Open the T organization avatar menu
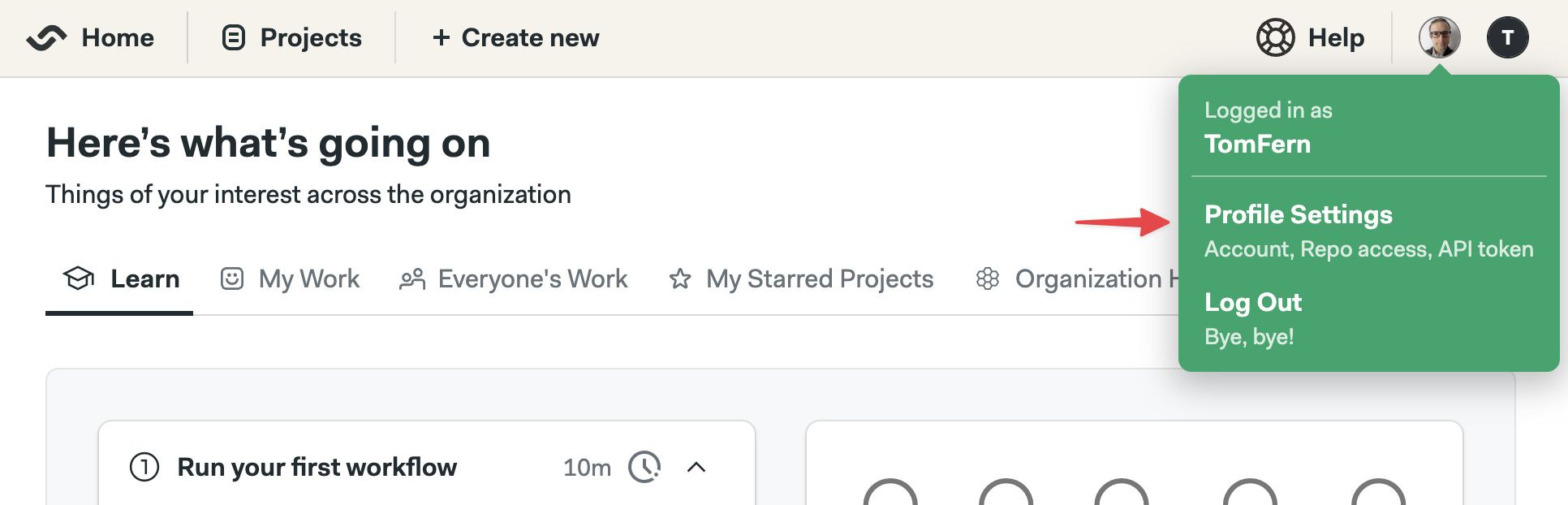Image resolution: width=1568 pixels, height=505 pixels. tap(1508, 38)
